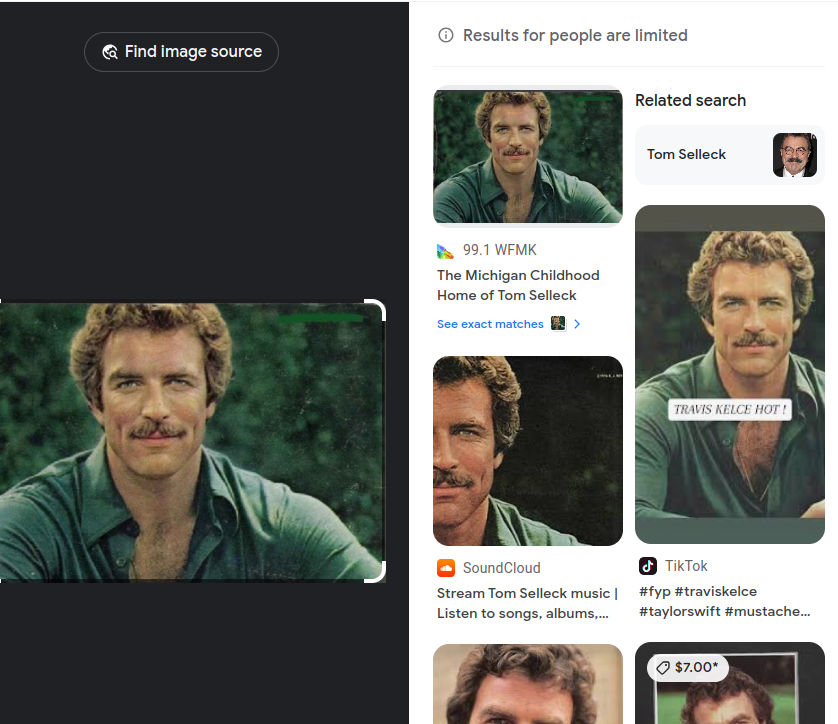This screenshot has width=838, height=724.
Task: Click the bottom-right crop corner handle on image
Action: coord(376,572)
